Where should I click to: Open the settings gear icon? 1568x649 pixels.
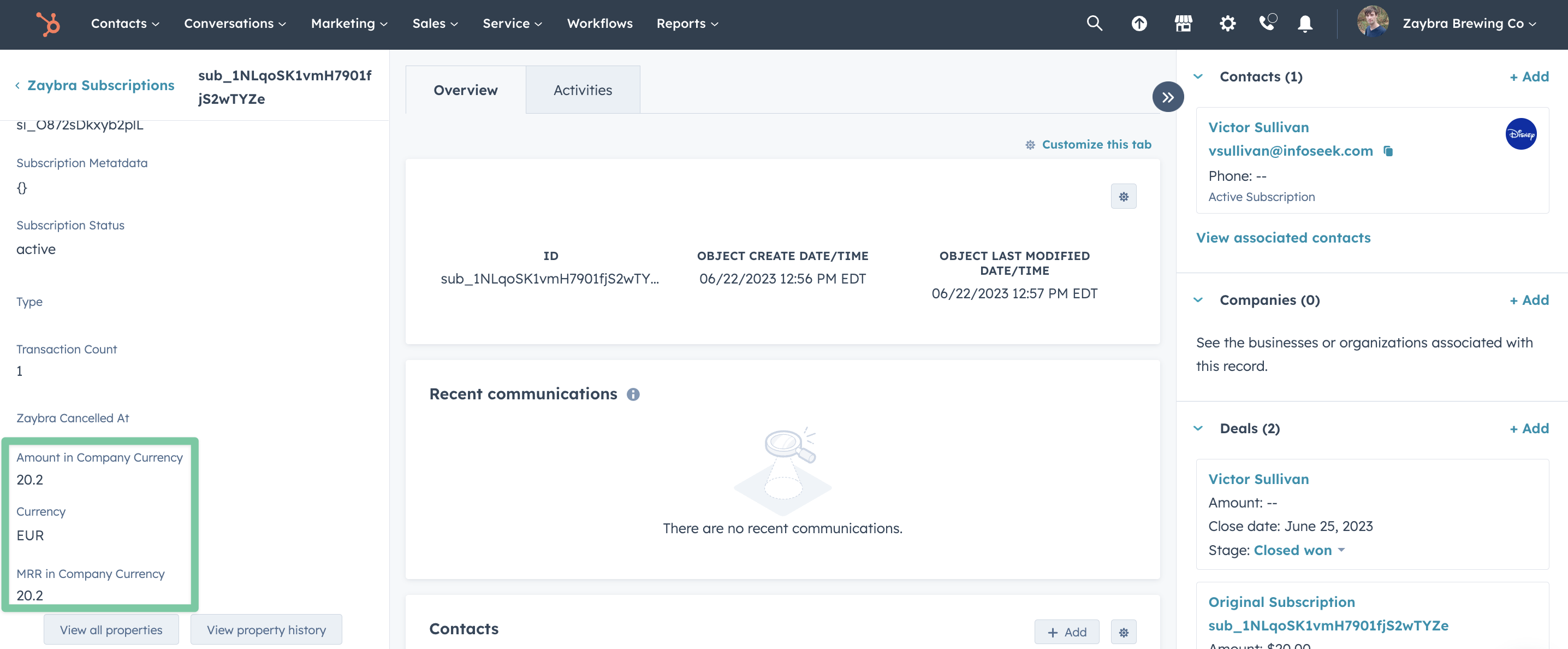1227,23
